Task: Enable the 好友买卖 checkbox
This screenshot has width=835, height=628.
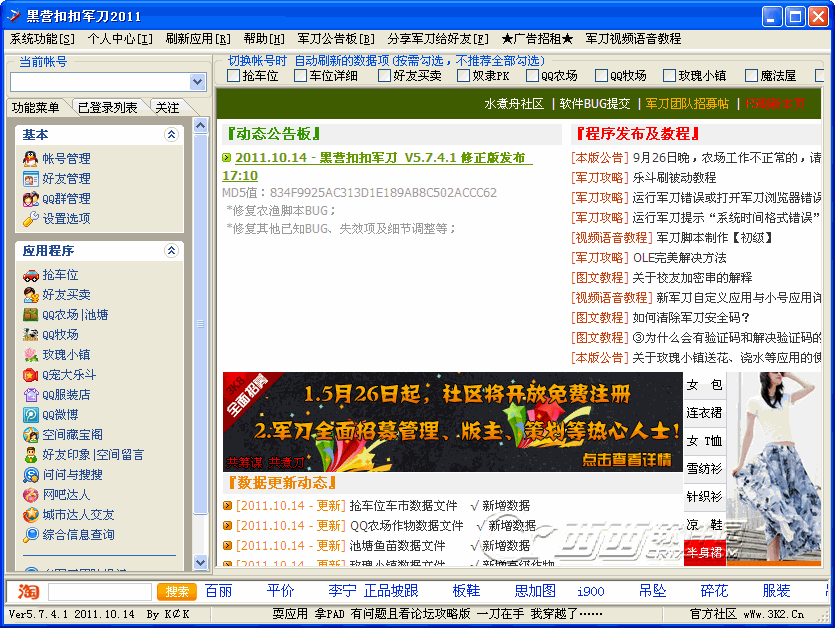Action: [x=384, y=76]
